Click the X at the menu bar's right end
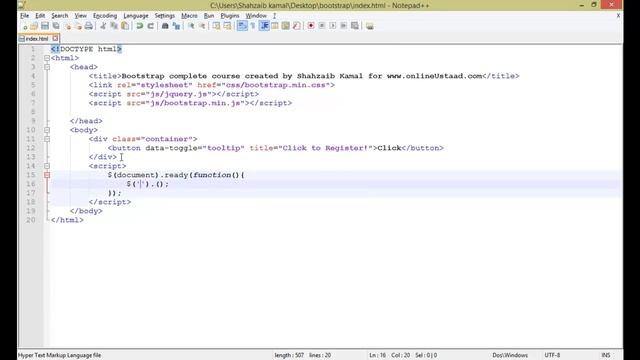 click(618, 16)
